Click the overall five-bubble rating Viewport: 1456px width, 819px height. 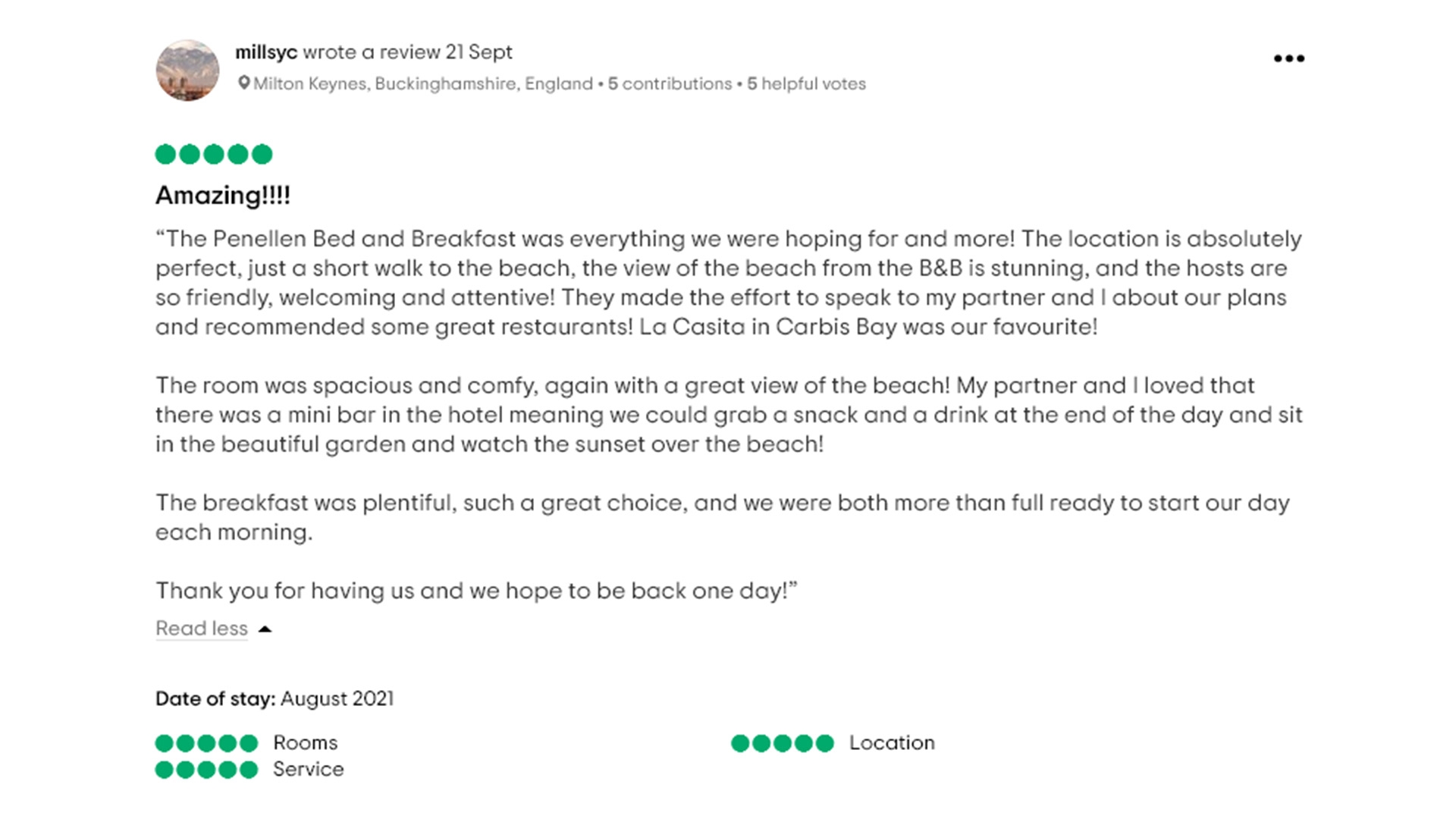pyautogui.click(x=214, y=155)
